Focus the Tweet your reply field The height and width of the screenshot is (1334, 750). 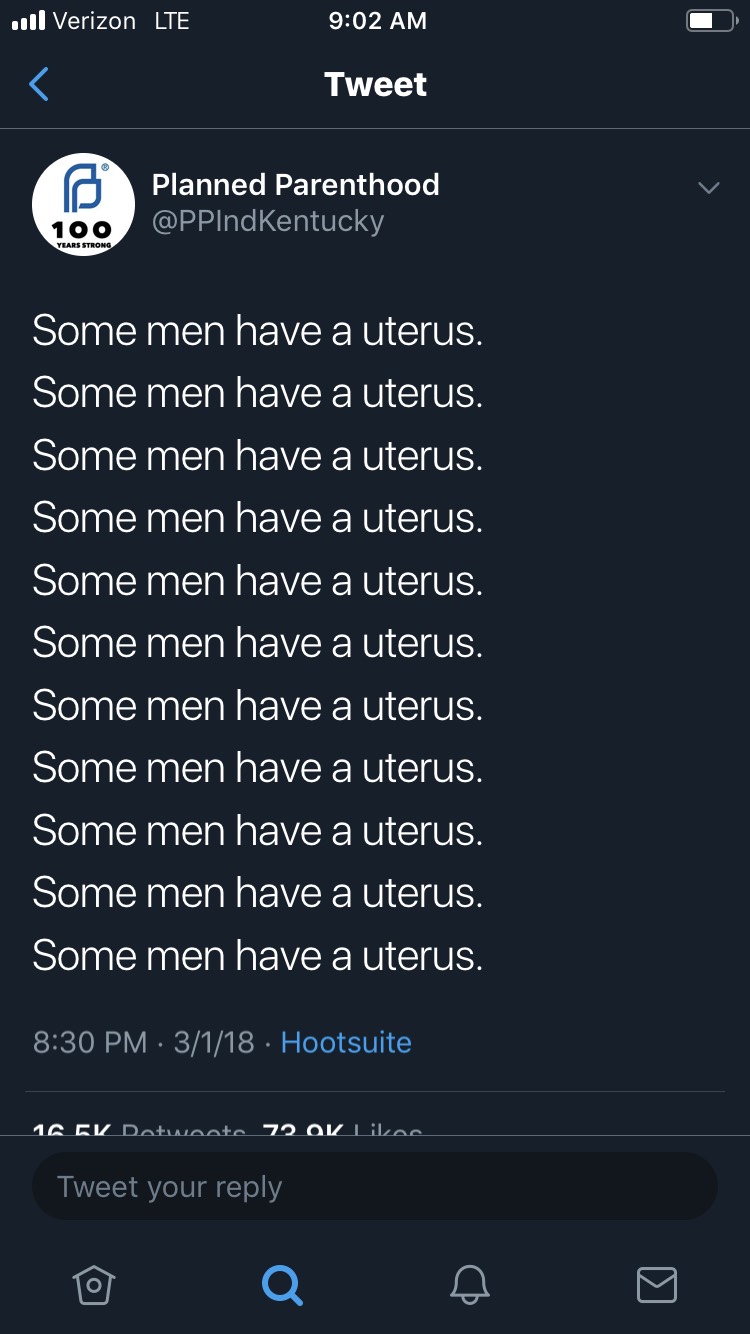click(375, 1187)
